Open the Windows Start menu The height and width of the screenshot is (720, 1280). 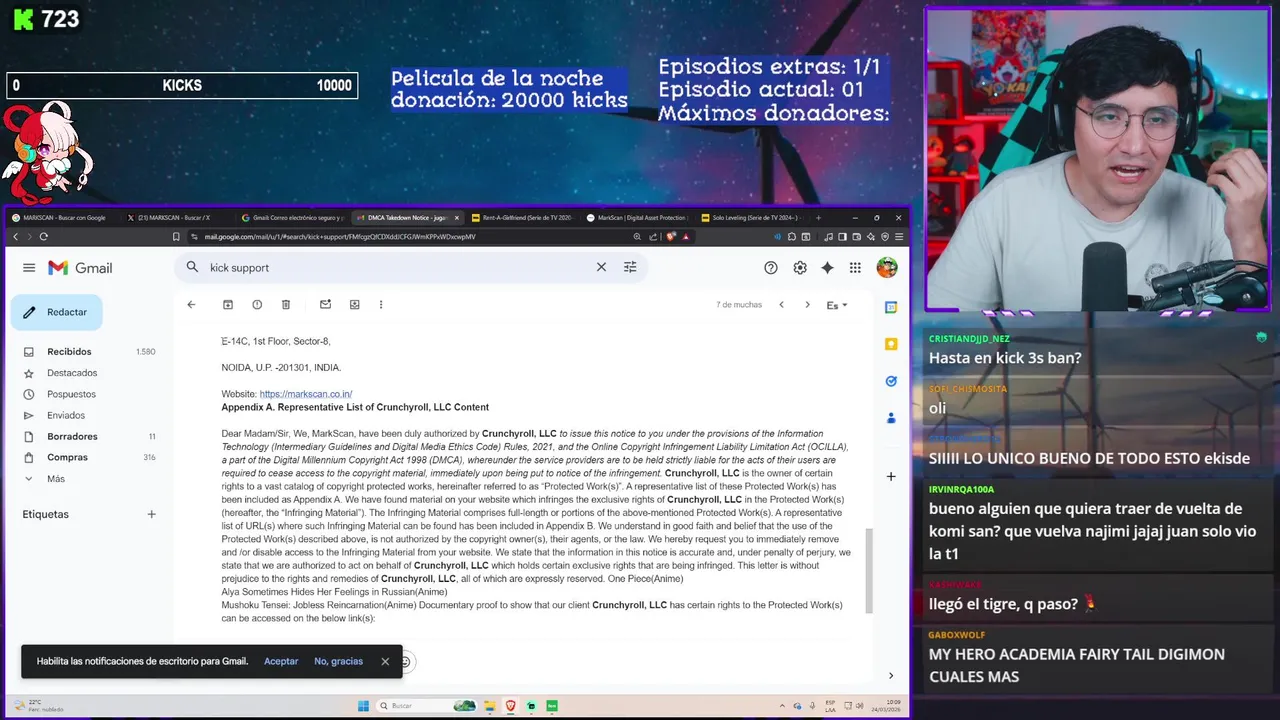363,706
